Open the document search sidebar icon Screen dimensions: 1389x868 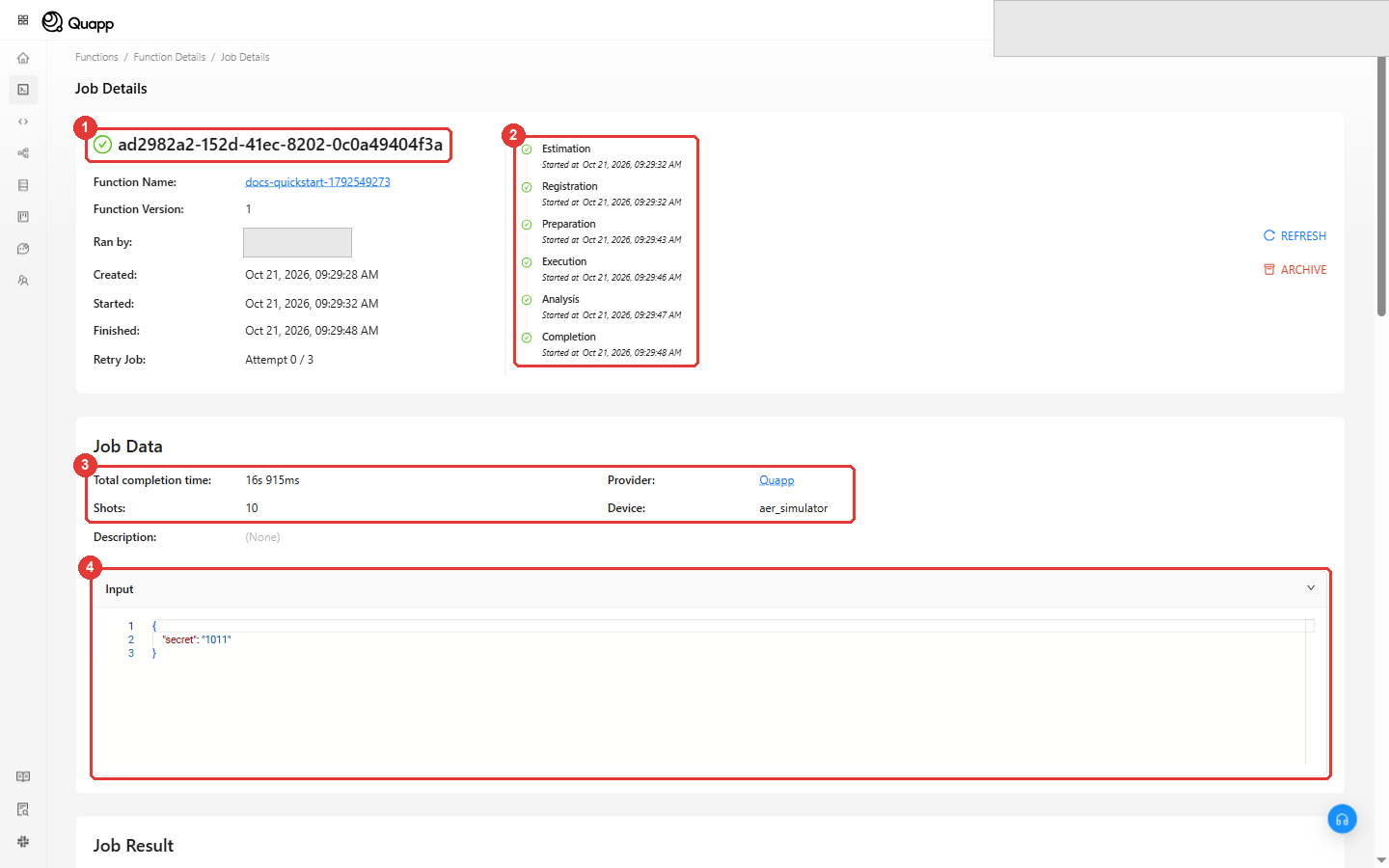[23, 809]
